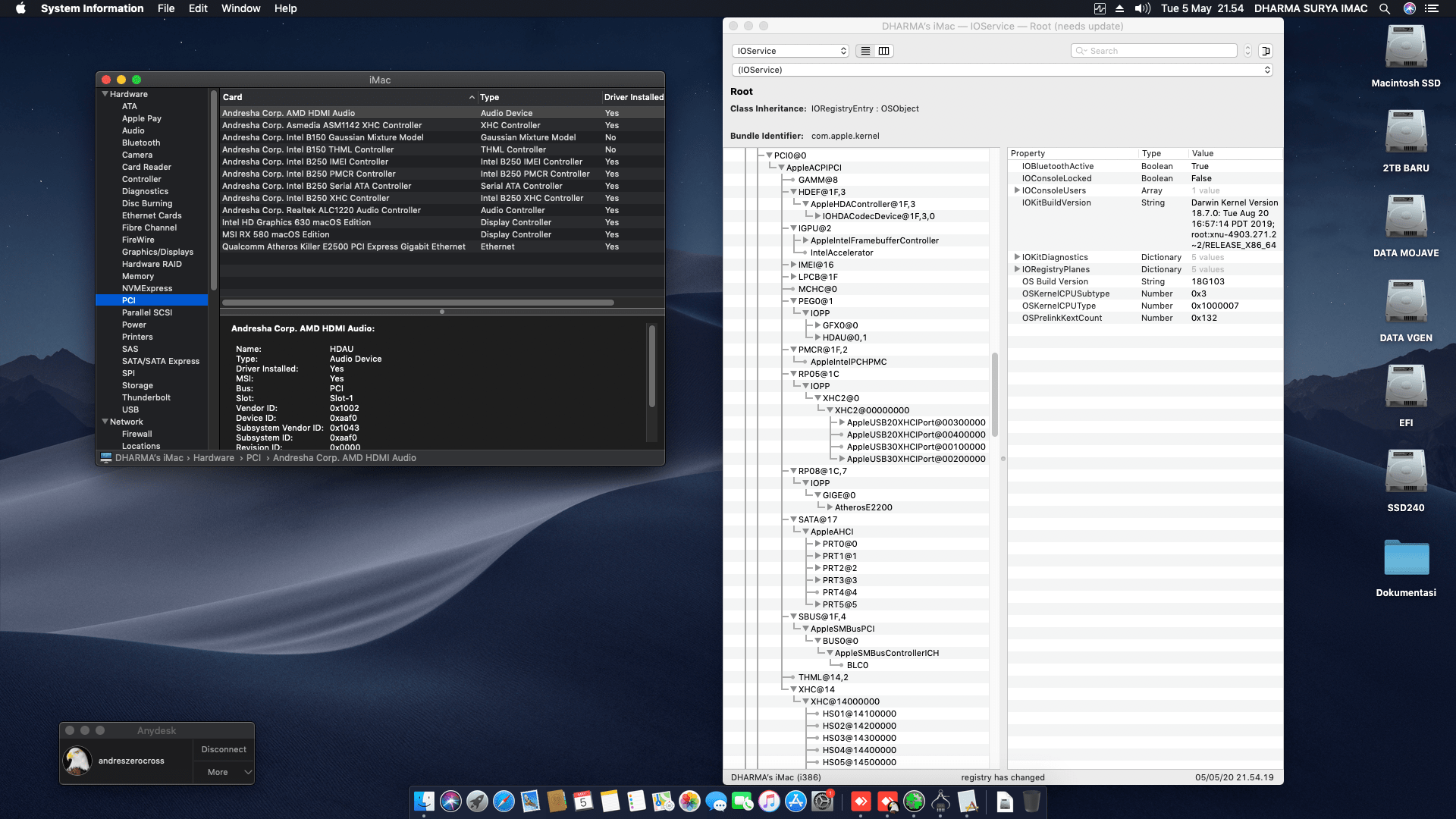Click the Card column header to sort
The height and width of the screenshot is (819, 1456).
pyautogui.click(x=349, y=97)
